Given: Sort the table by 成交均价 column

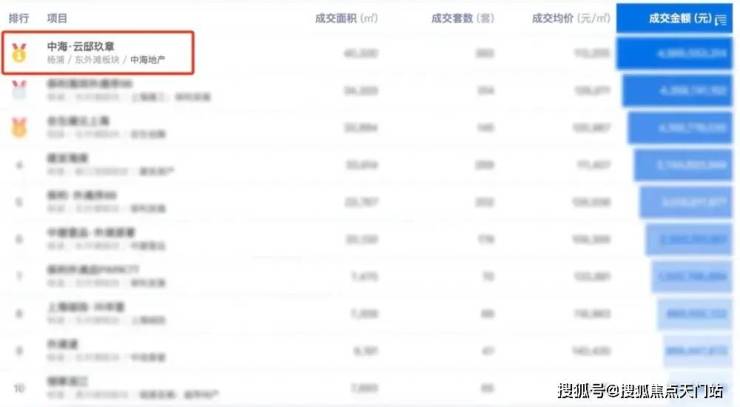Looking at the screenshot, I should pos(571,18).
